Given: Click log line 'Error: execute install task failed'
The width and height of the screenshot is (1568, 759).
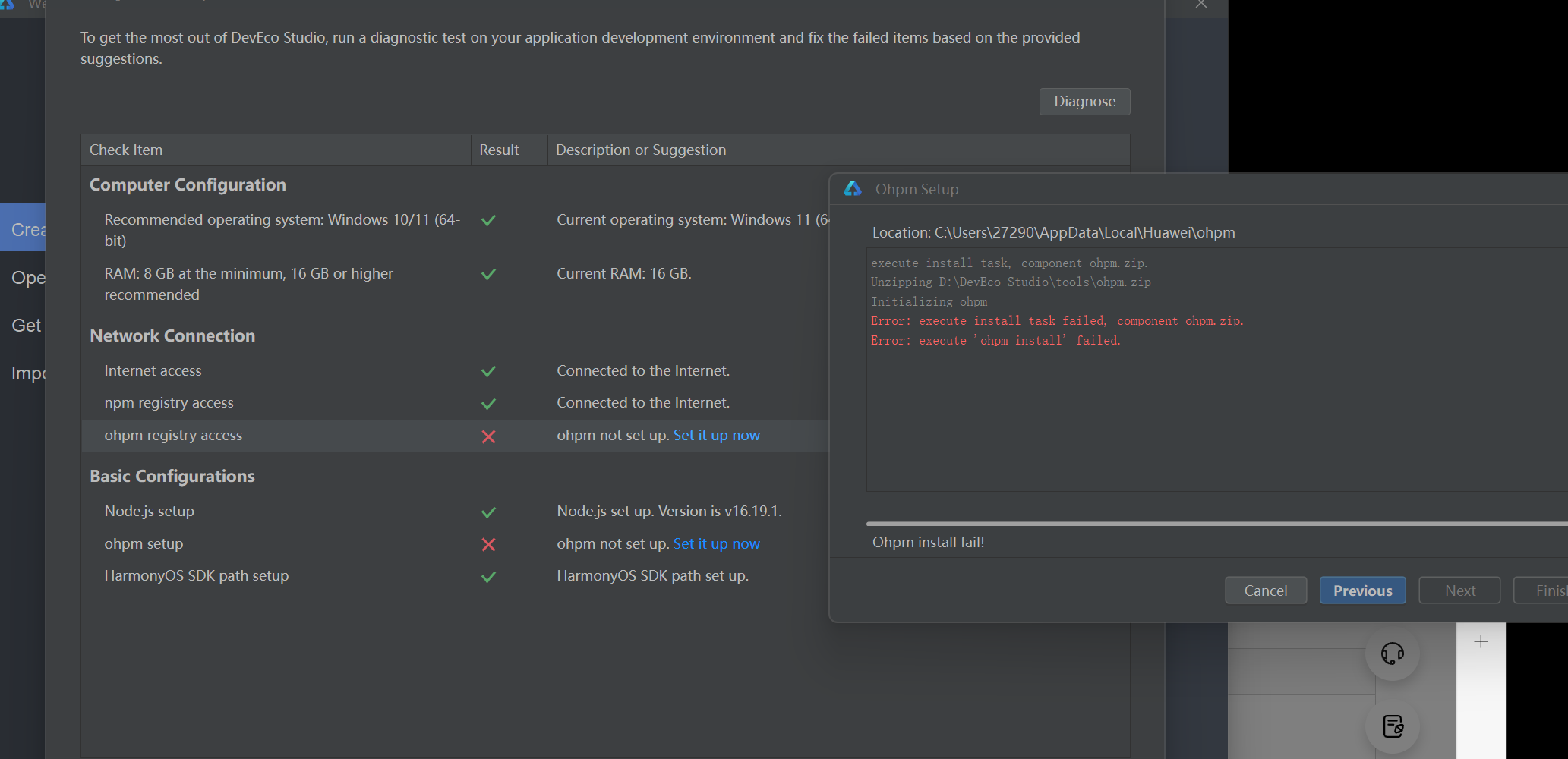Looking at the screenshot, I should point(1057,321).
